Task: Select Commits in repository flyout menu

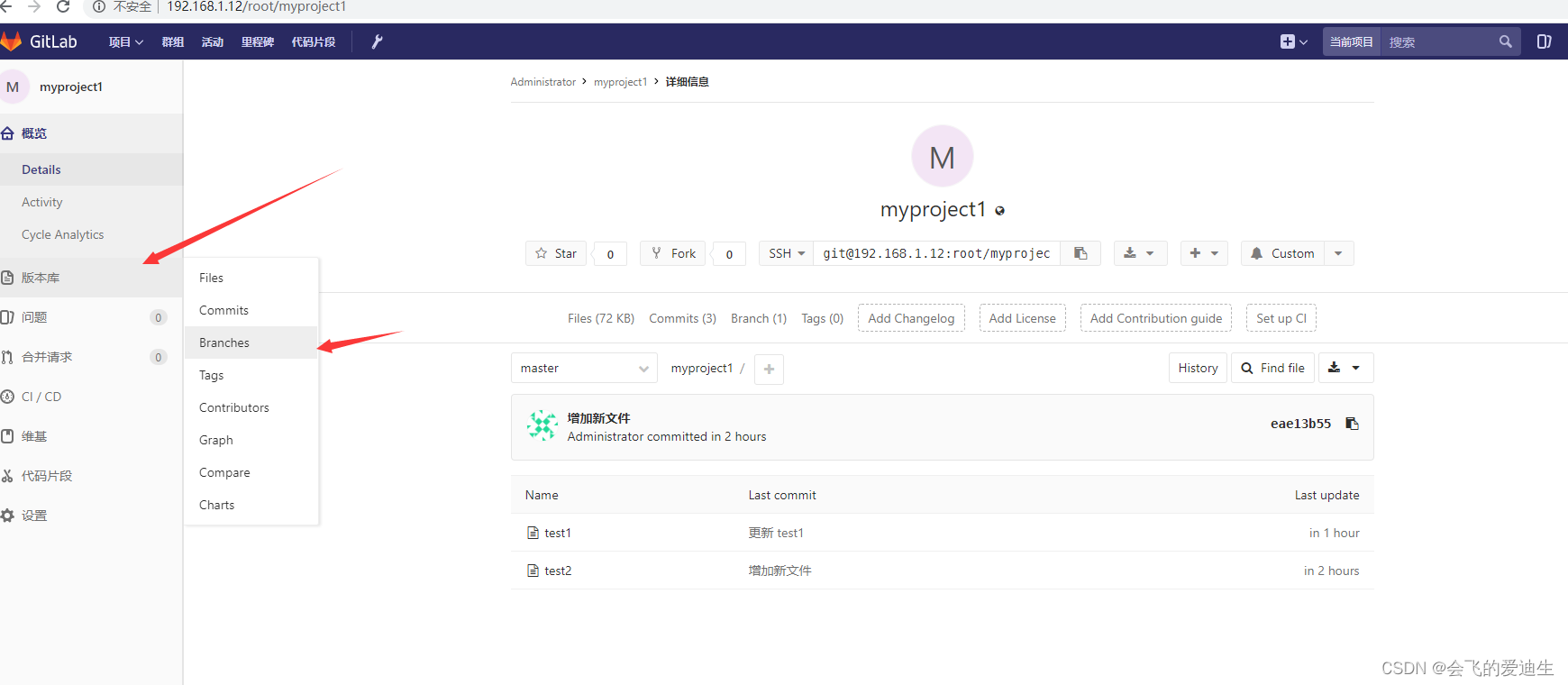Action: pyautogui.click(x=251, y=310)
